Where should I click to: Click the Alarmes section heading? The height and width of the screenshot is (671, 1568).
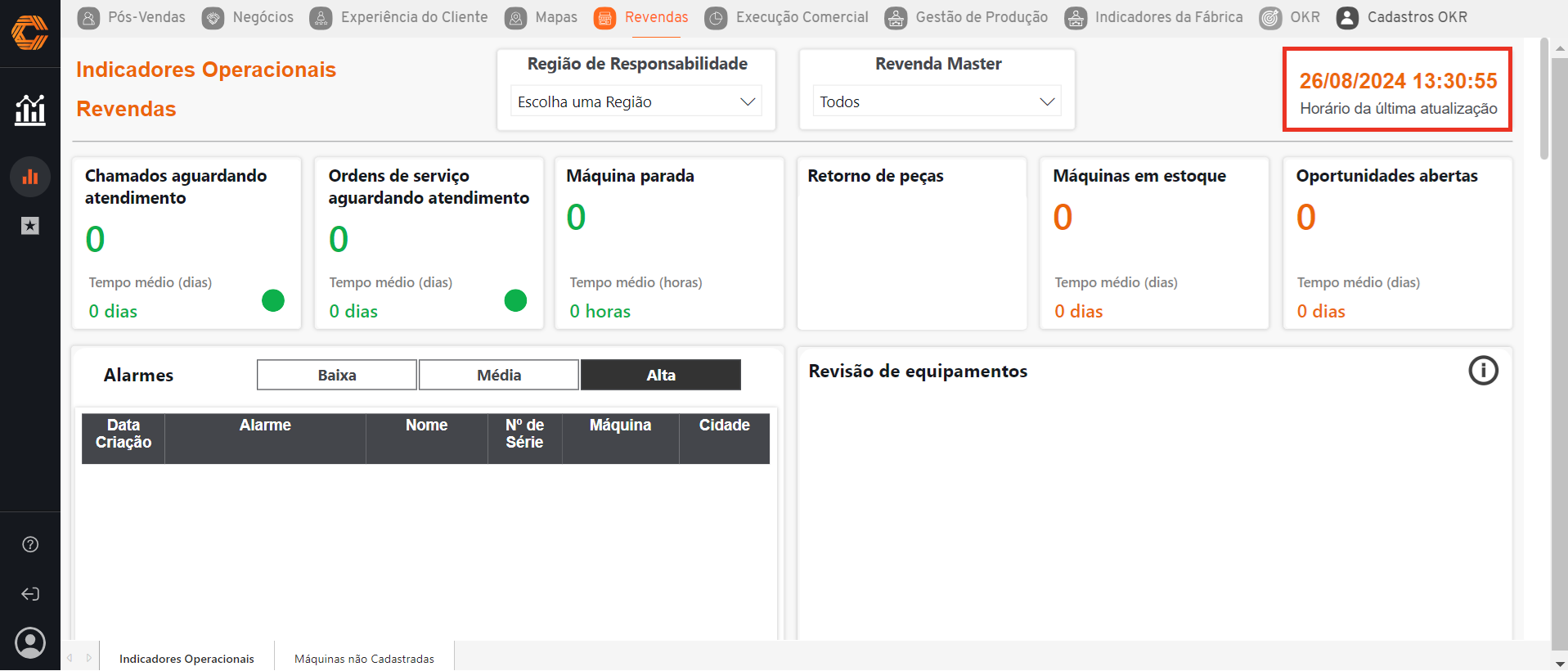coord(138,376)
